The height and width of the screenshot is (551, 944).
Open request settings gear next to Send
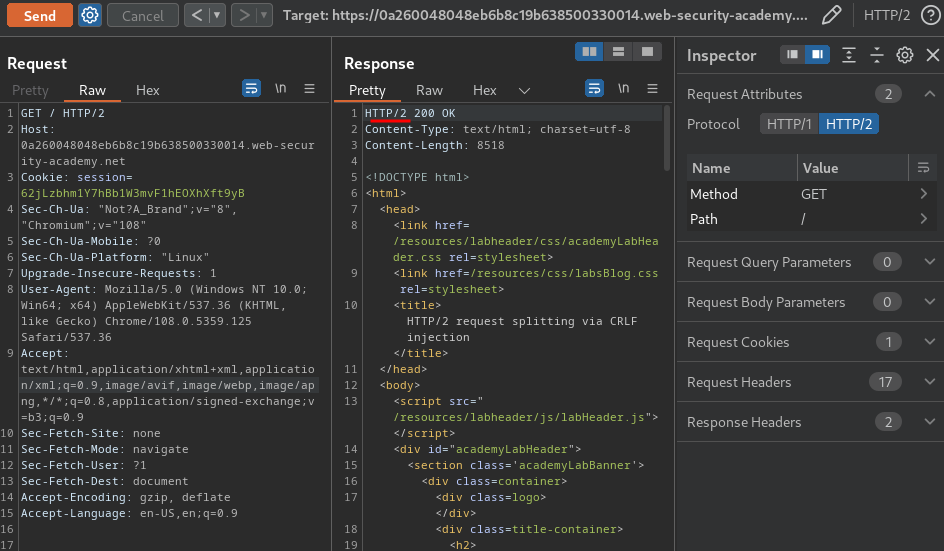pyautogui.click(x=90, y=15)
